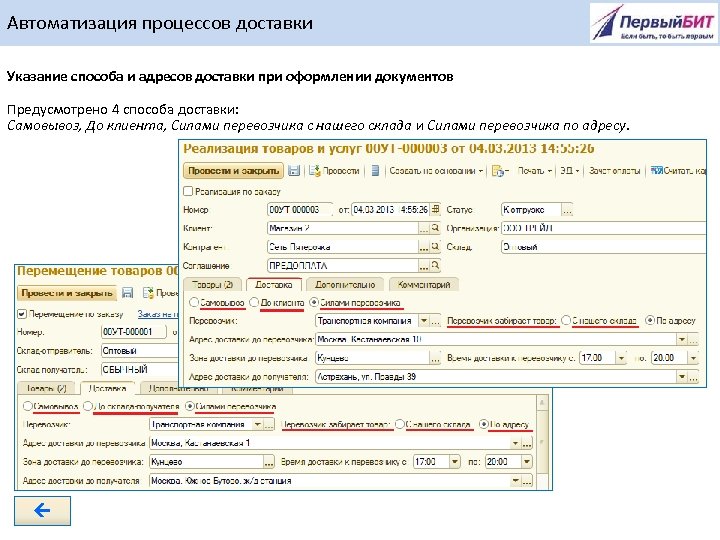Select Силами перевозчика radio in Реализация window
The width and height of the screenshot is (720, 540).
tap(314, 303)
